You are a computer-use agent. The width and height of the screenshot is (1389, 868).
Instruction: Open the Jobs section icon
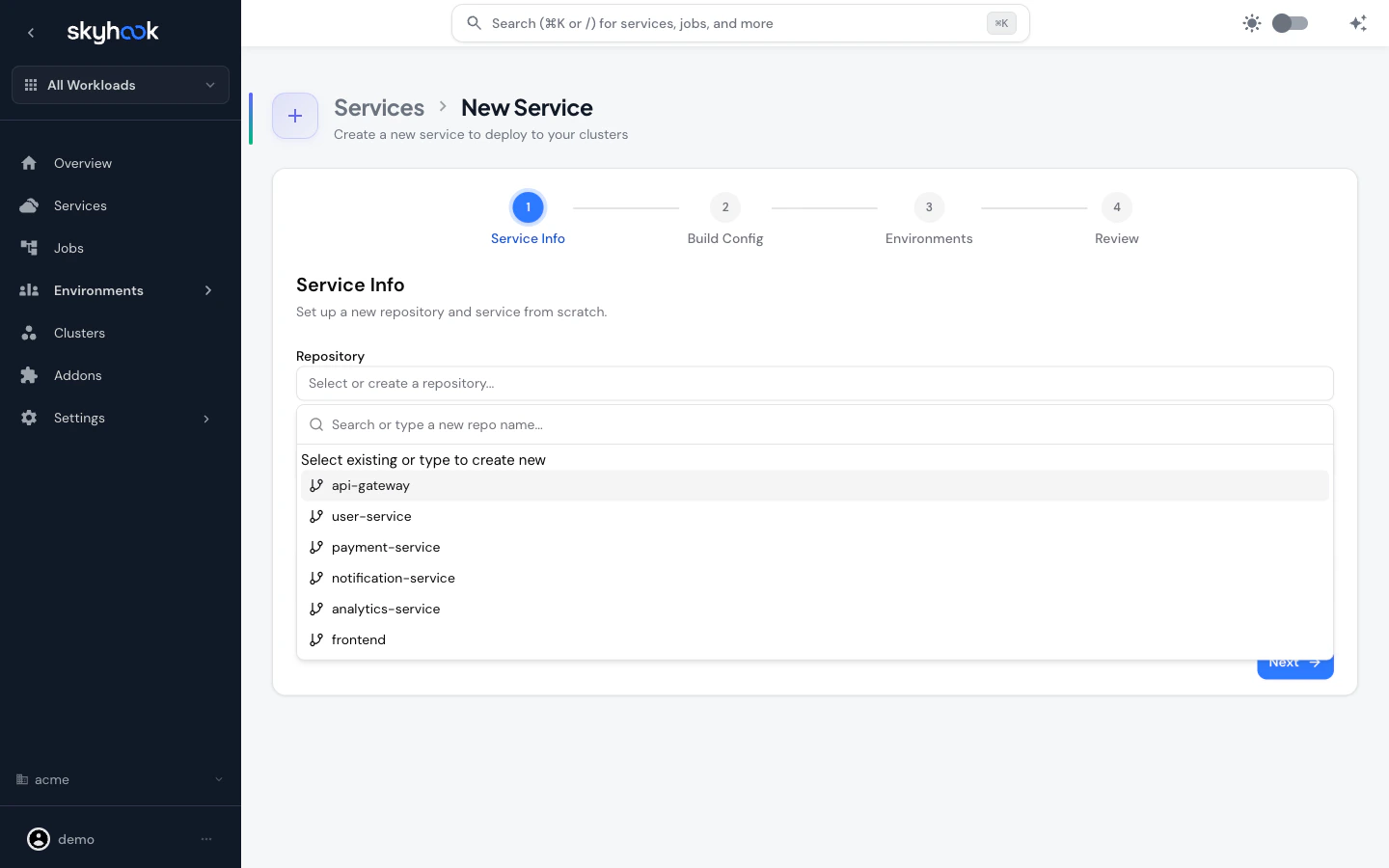29,248
